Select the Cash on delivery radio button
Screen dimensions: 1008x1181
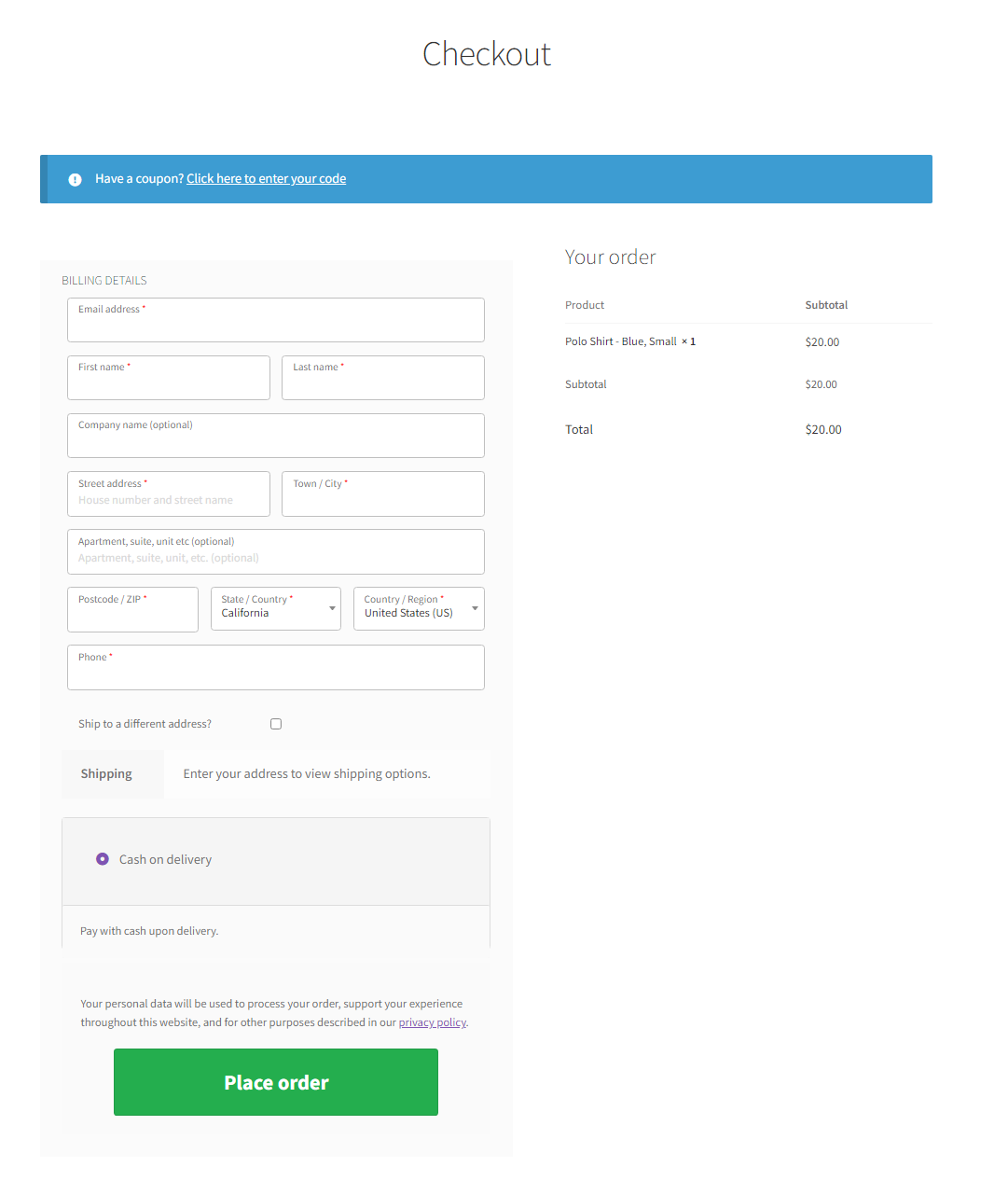point(103,859)
